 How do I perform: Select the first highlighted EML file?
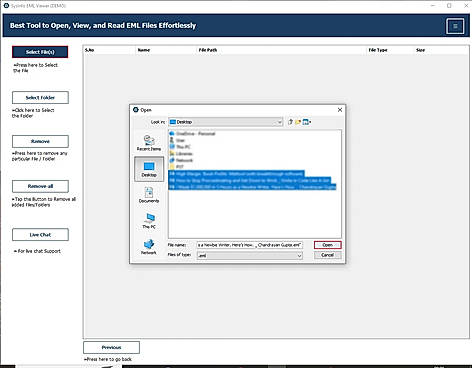click(236, 174)
